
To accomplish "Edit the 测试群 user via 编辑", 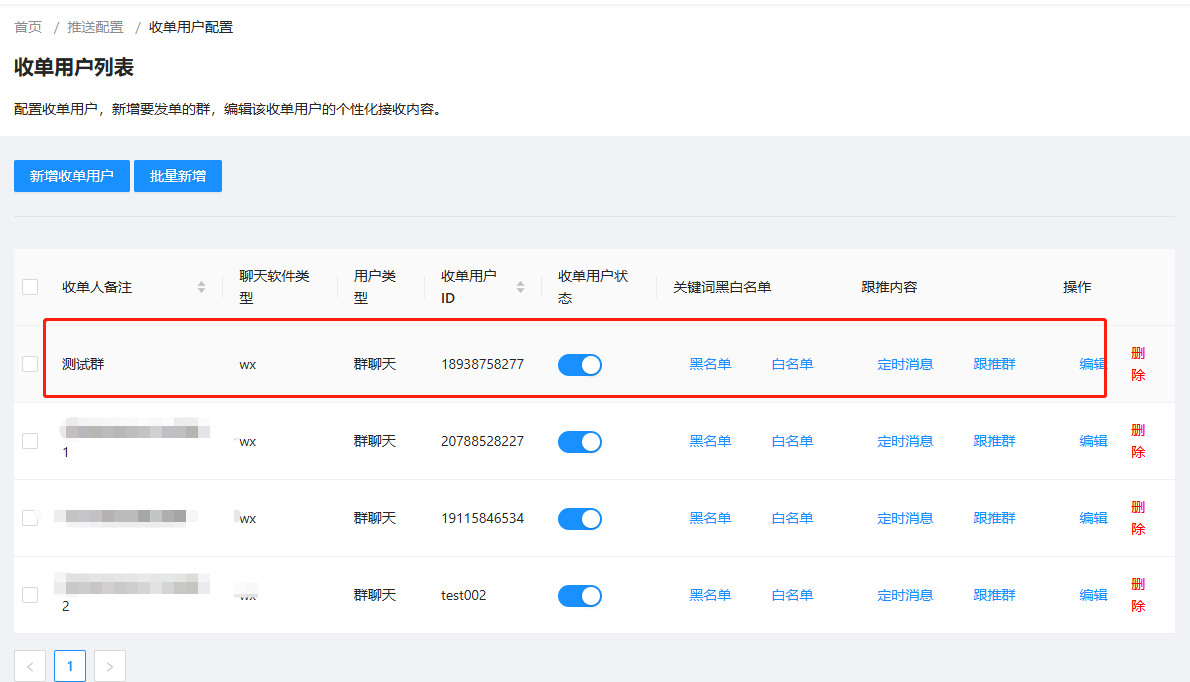I will click(1093, 364).
